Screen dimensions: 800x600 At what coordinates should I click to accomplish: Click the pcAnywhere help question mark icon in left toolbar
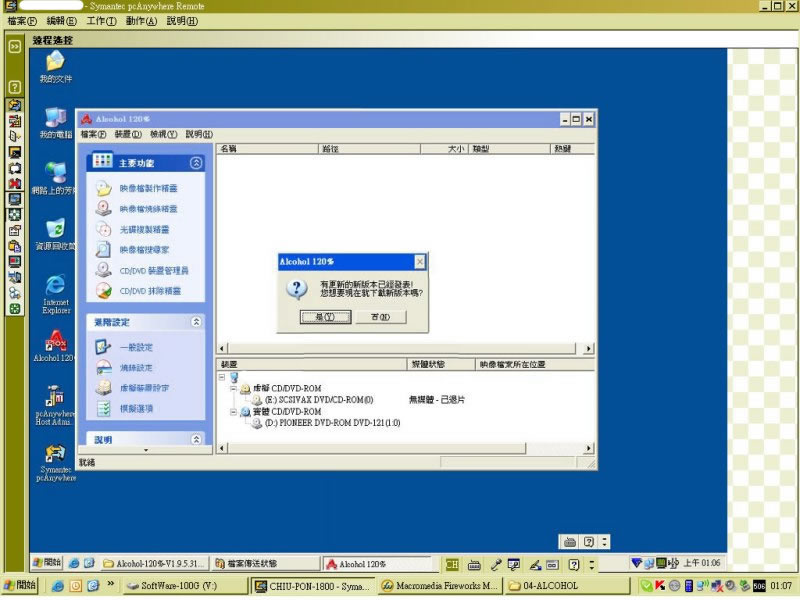[x=15, y=87]
